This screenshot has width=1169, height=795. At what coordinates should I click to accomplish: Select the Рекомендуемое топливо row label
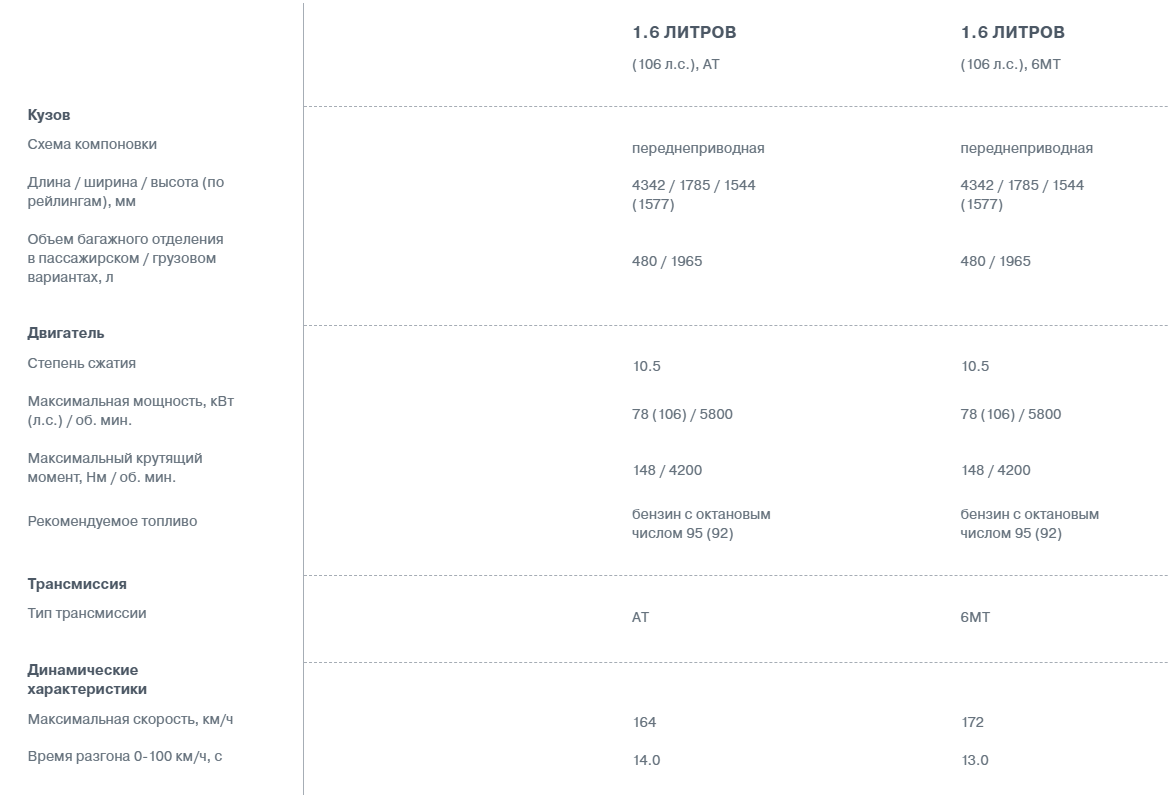[x=112, y=521]
